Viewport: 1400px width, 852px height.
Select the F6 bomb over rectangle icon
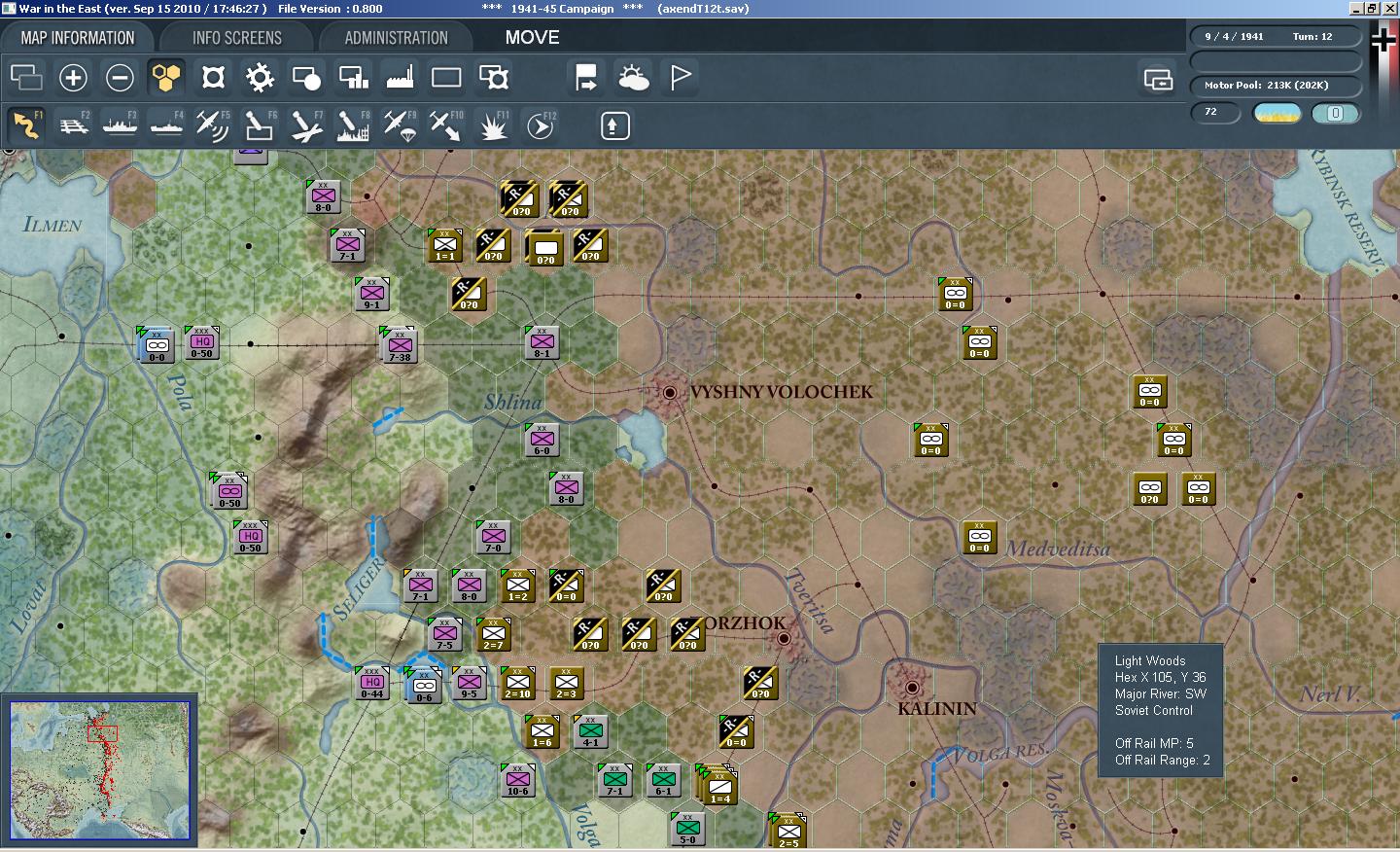[x=260, y=125]
